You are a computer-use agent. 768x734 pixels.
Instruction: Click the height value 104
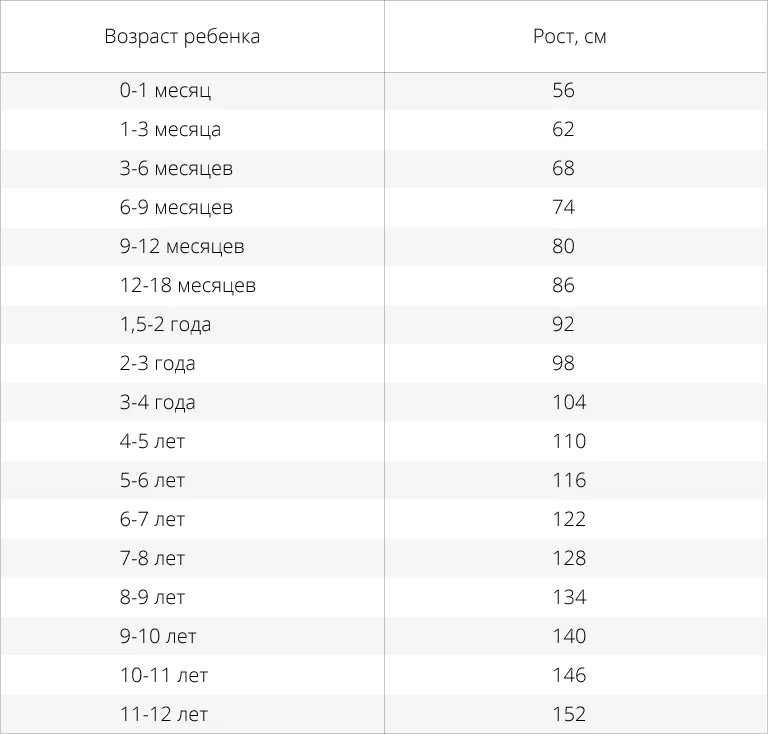[569, 403]
